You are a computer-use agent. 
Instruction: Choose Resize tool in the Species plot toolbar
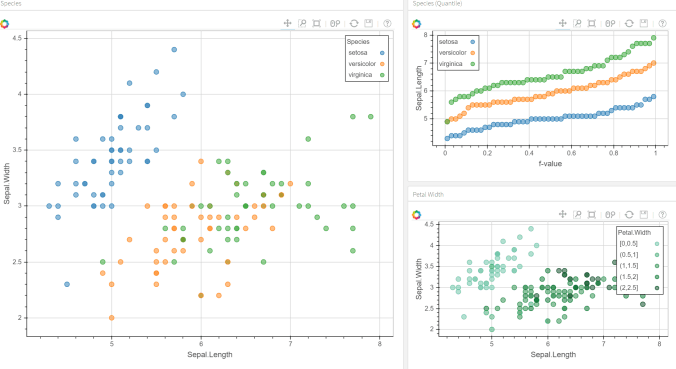tap(316, 23)
